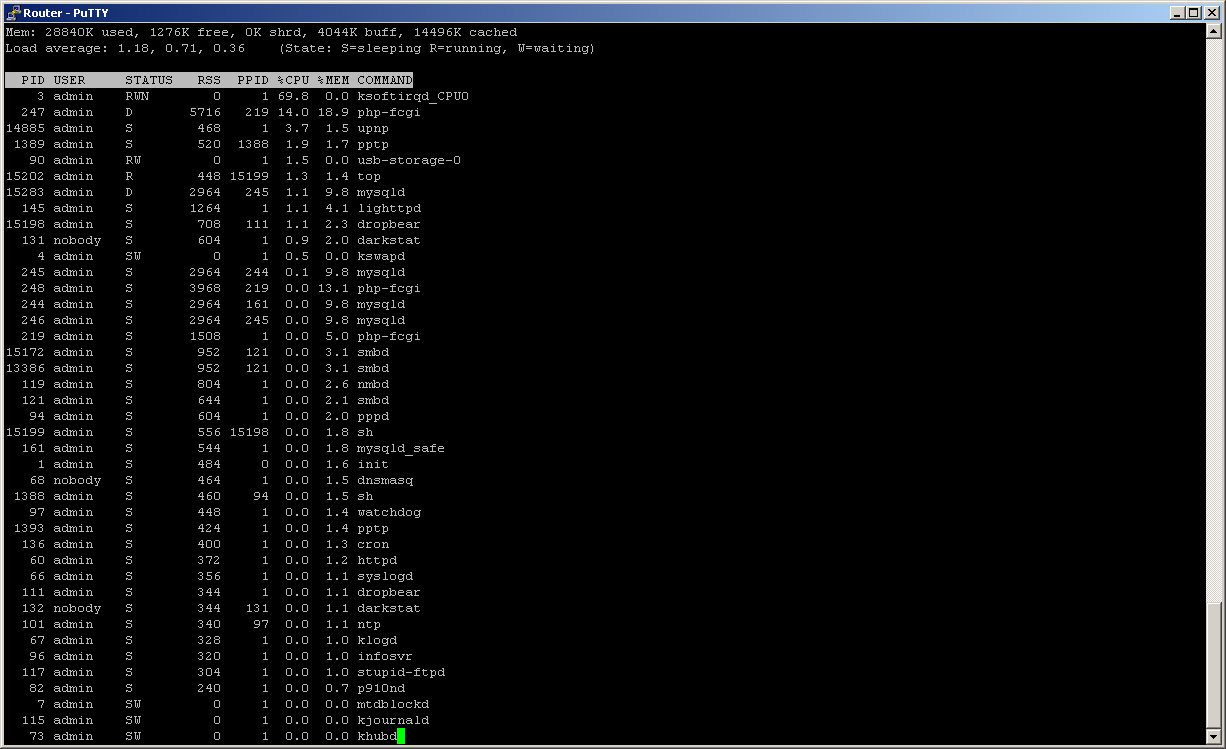Click the 'cron' command text
The width and height of the screenshot is (1226, 749).
(x=373, y=544)
